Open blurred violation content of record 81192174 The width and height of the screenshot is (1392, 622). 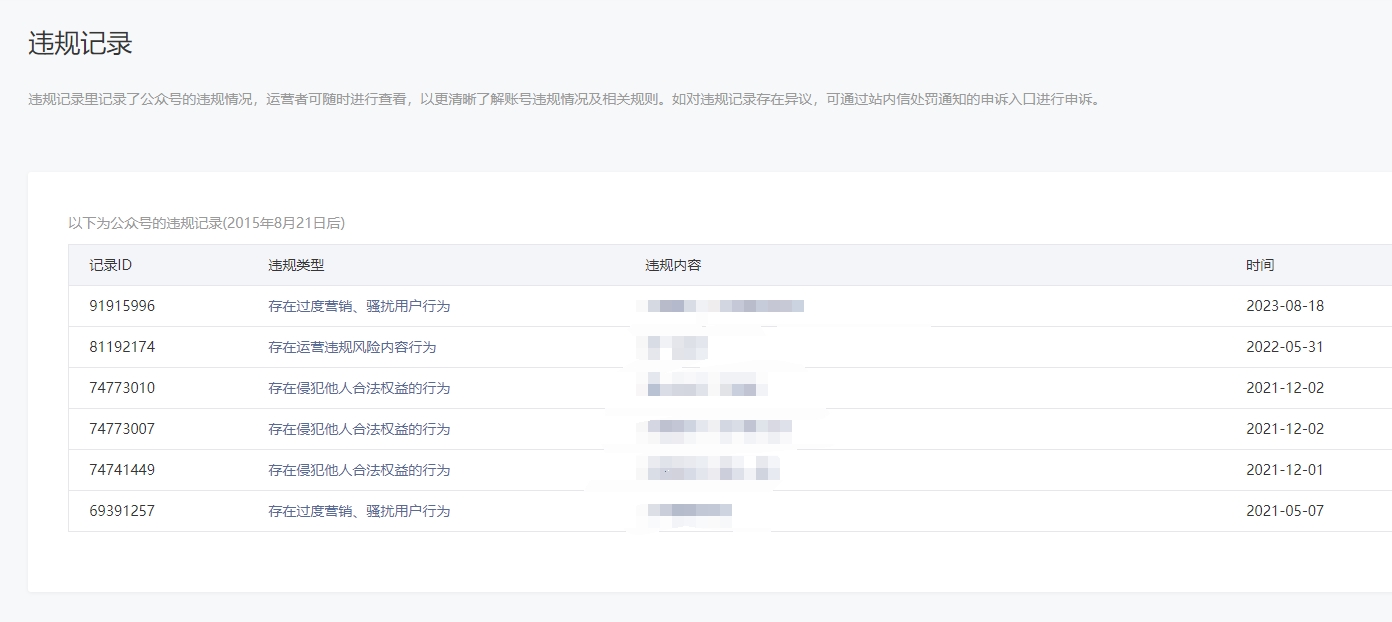coord(678,347)
